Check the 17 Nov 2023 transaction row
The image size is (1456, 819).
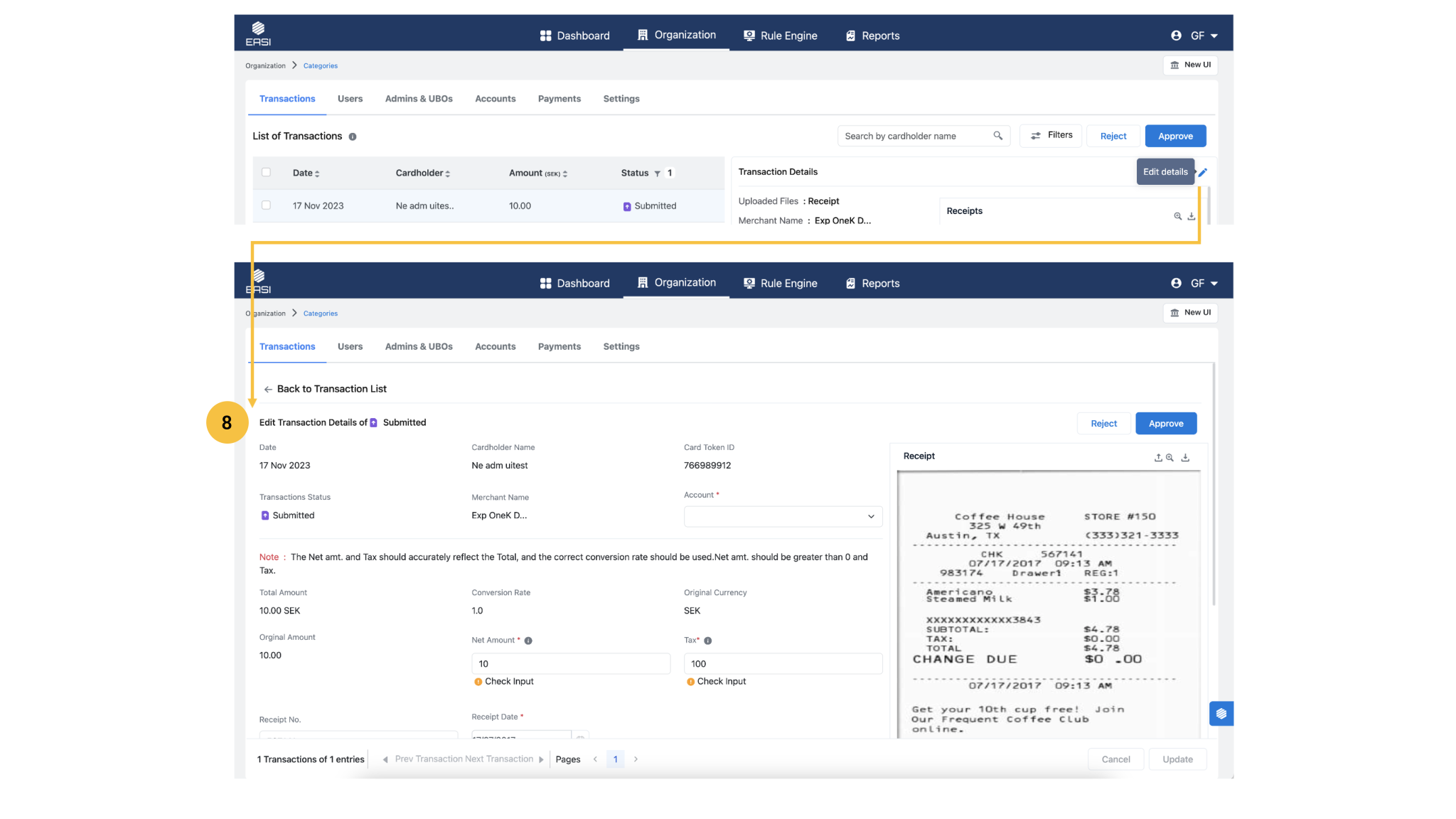[266, 205]
